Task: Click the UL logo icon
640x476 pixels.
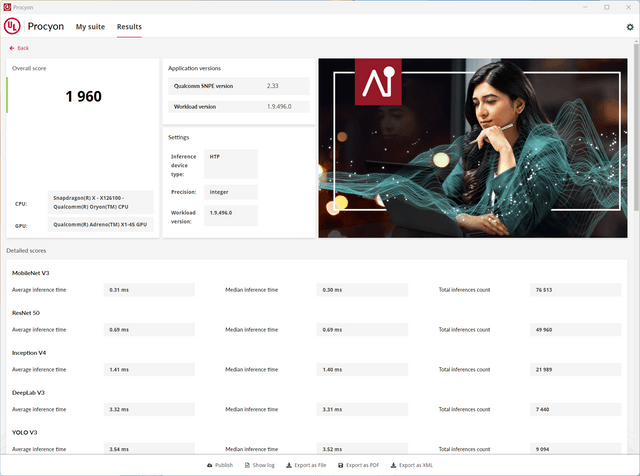Action: [12, 27]
